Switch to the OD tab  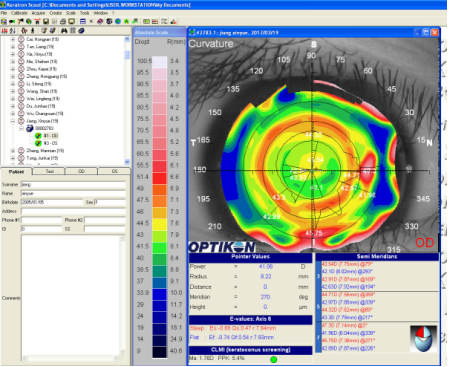click(82, 171)
